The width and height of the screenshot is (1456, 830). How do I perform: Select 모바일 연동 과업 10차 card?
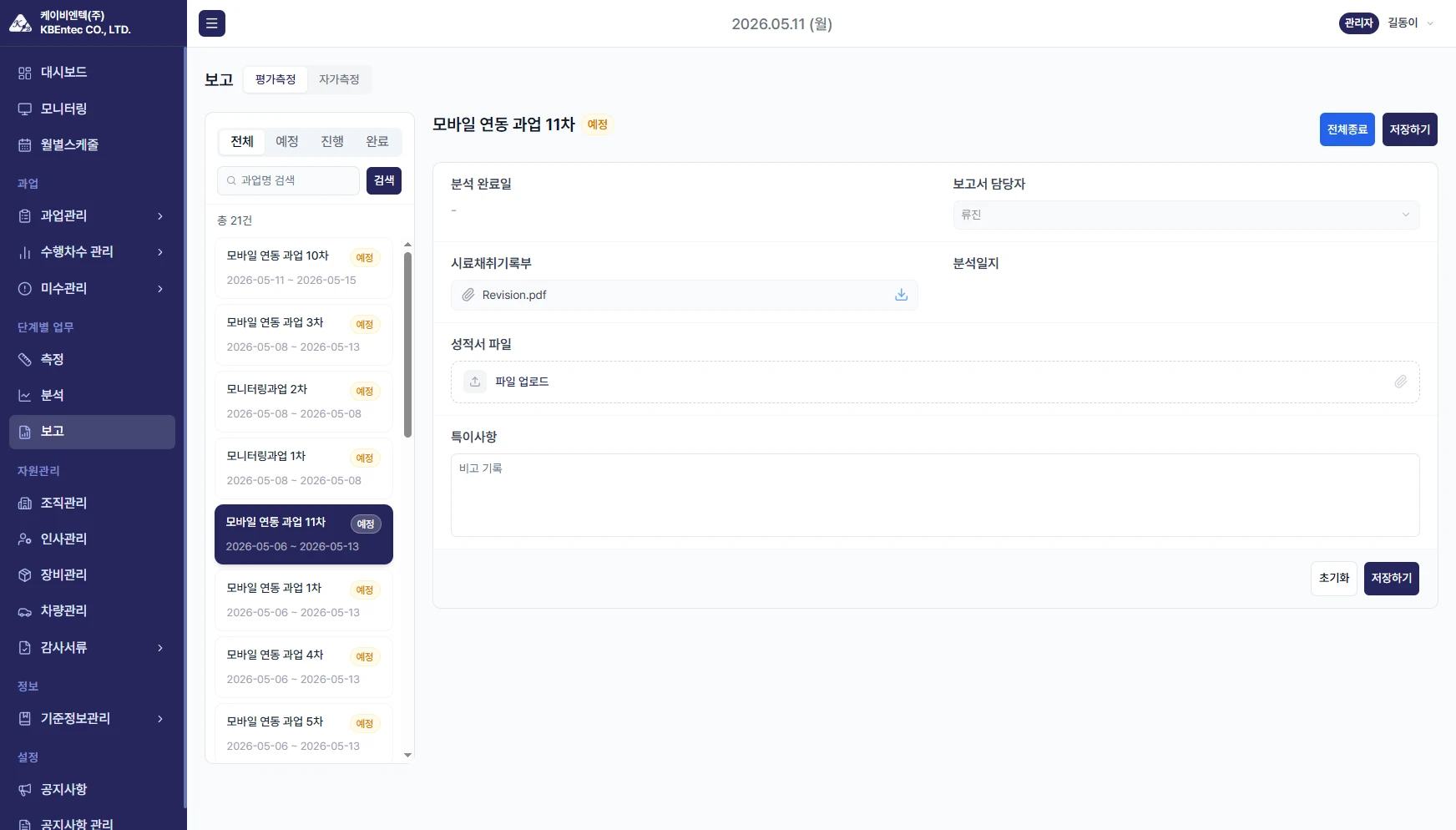pyautogui.click(x=304, y=268)
